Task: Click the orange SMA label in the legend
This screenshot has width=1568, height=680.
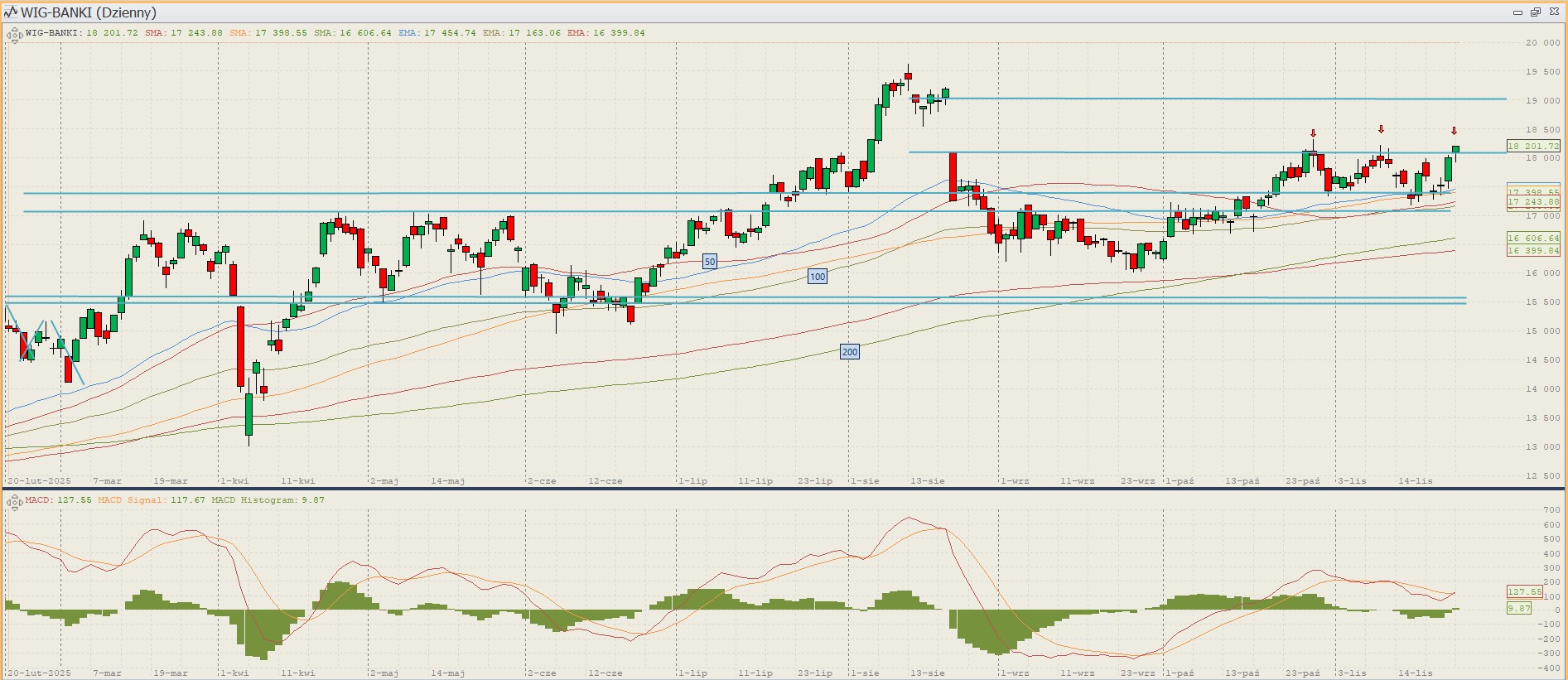Action: 239,33
